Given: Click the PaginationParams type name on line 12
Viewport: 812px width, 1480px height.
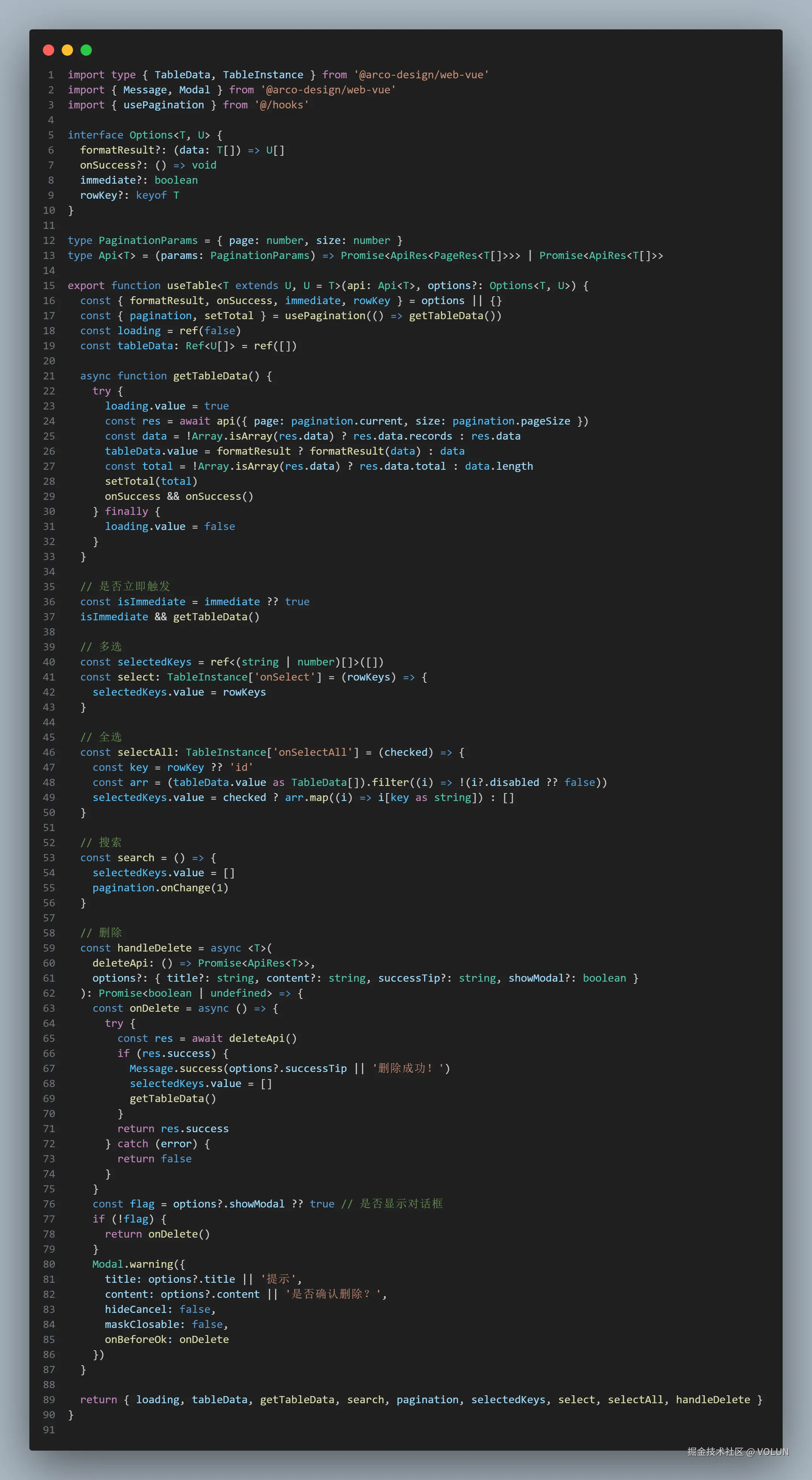Looking at the screenshot, I should [x=147, y=240].
